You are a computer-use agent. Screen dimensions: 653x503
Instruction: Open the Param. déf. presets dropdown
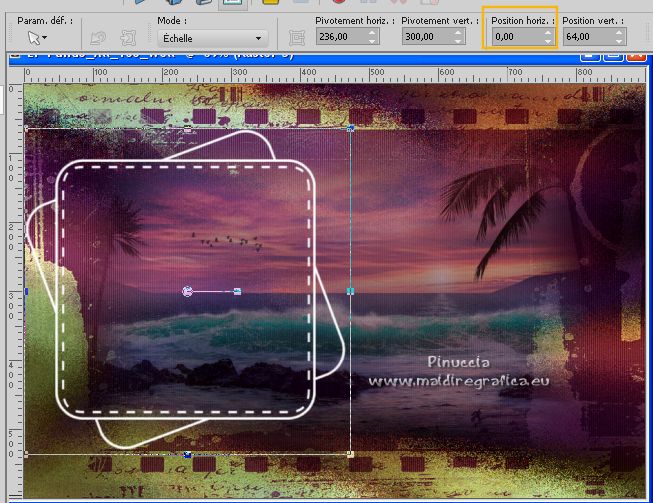click(x=38, y=38)
